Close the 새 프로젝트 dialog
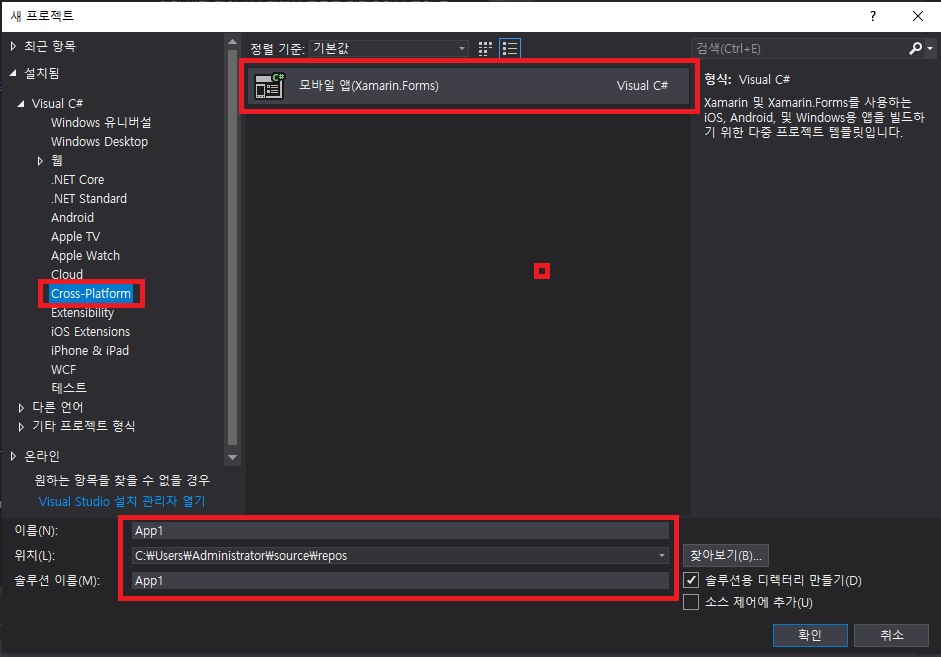The width and height of the screenshot is (941, 657). tap(918, 16)
